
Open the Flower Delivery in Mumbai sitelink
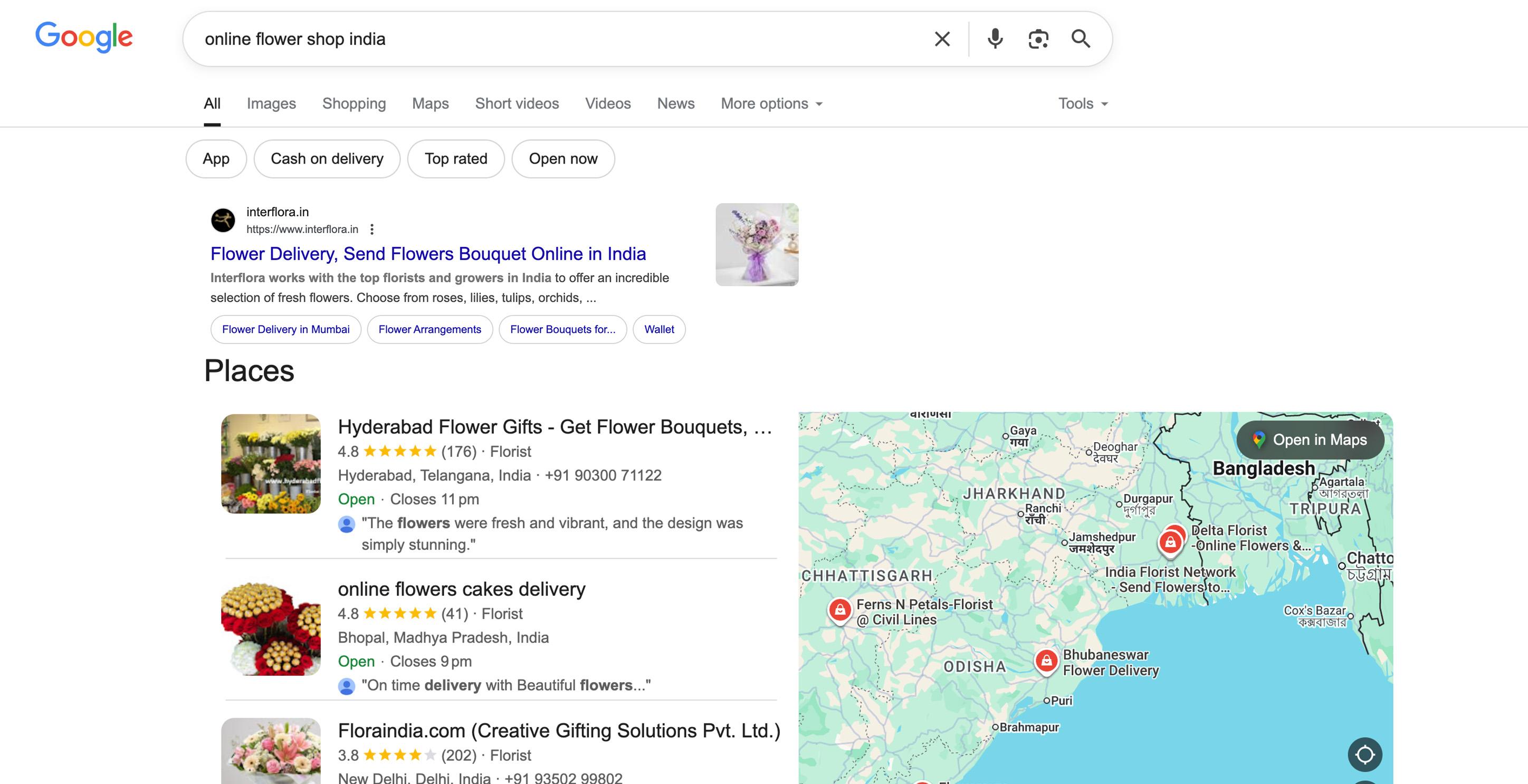point(286,329)
